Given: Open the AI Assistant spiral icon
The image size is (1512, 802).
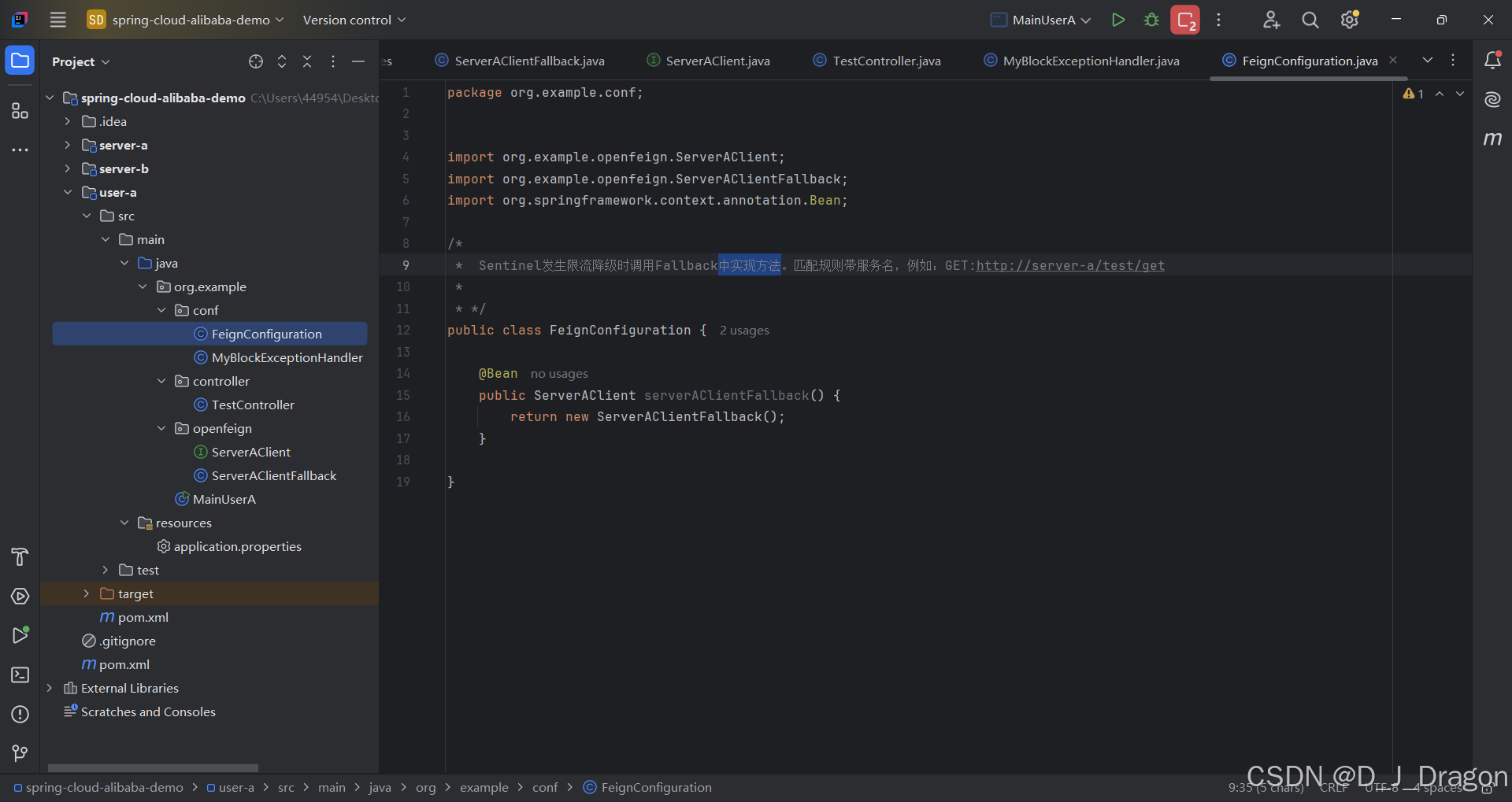Looking at the screenshot, I should (x=1492, y=99).
